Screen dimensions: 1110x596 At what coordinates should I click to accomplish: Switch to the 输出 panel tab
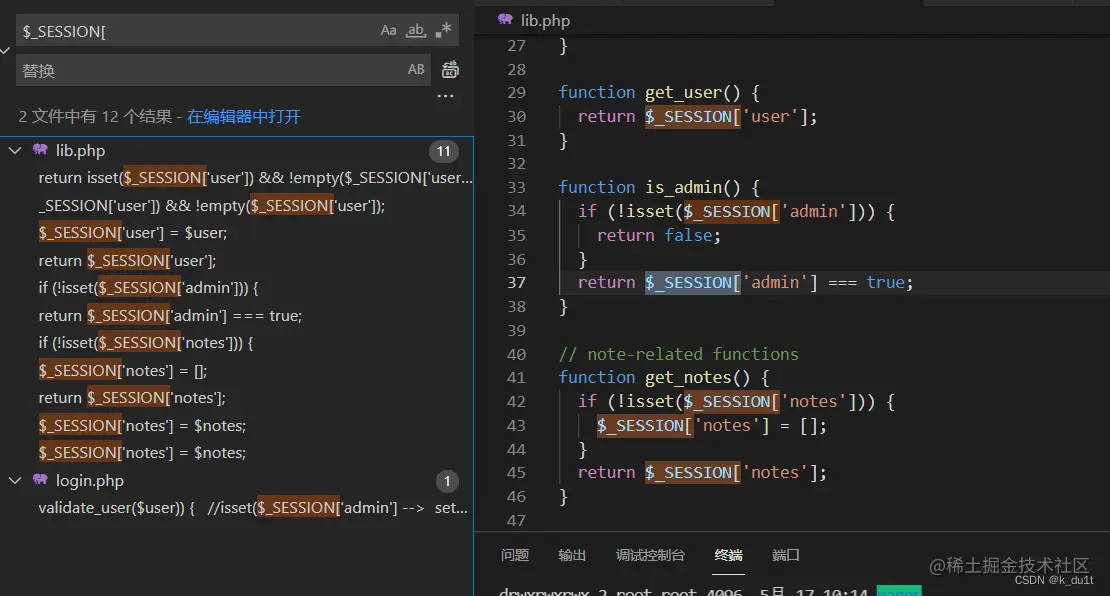(572, 555)
